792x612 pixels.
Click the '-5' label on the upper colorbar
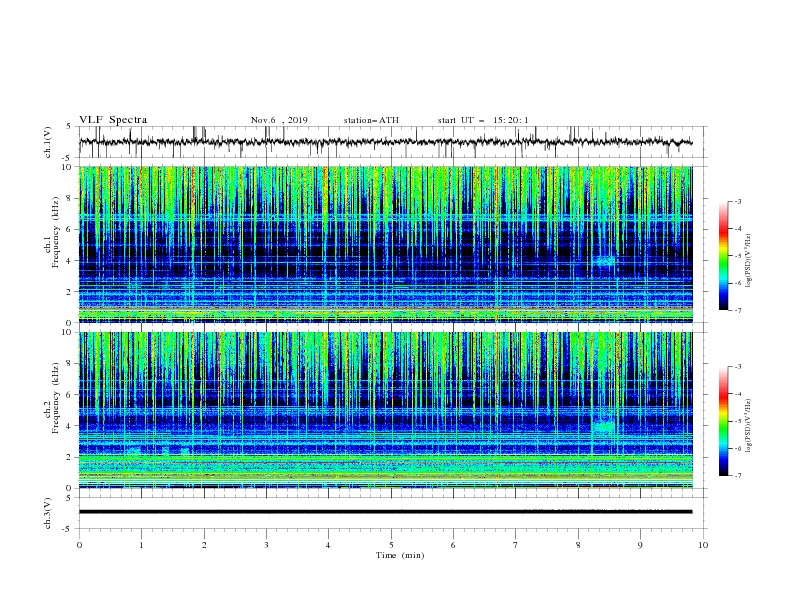[737, 256]
